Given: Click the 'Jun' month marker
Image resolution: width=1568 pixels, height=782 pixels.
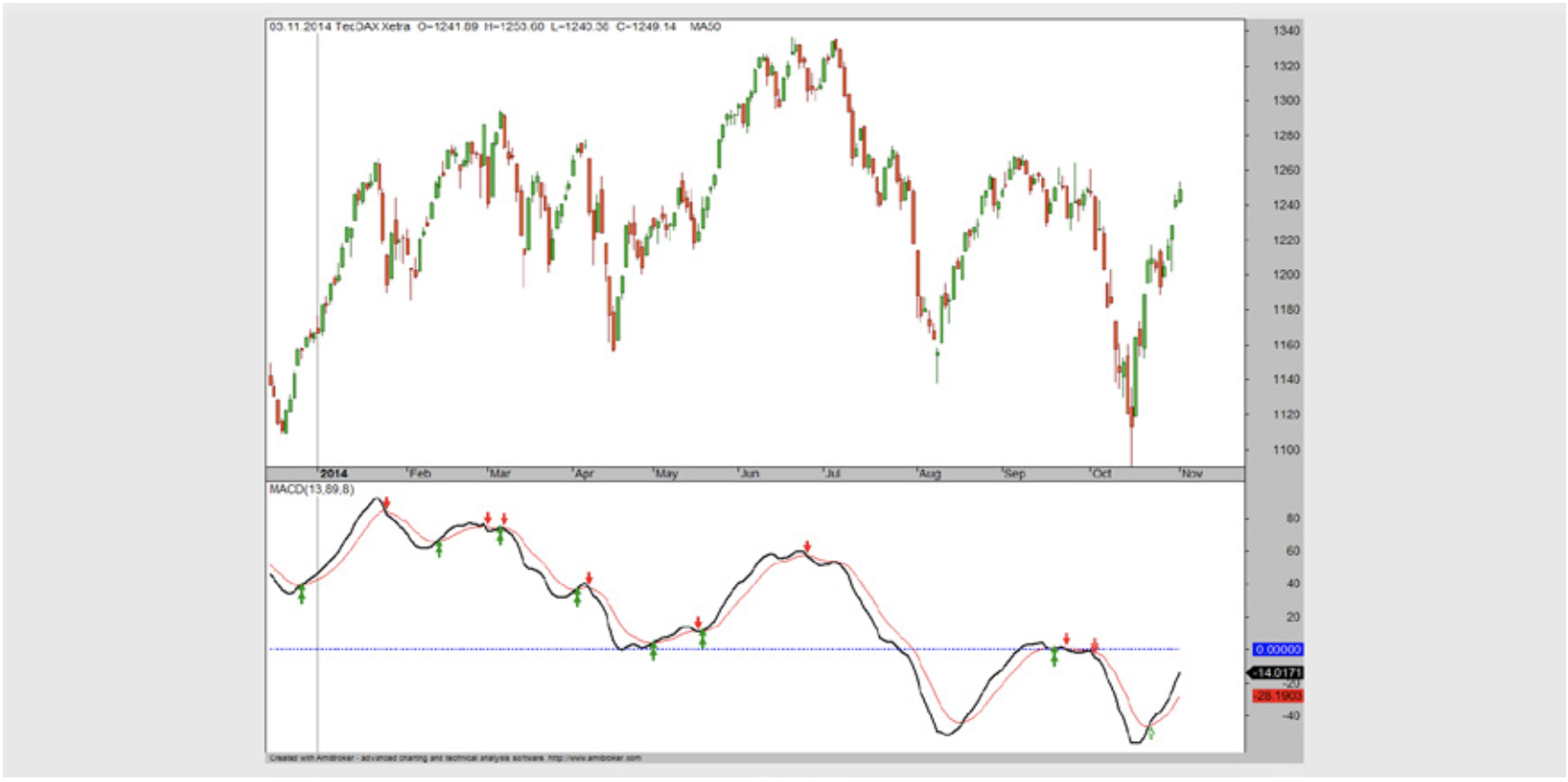Looking at the screenshot, I should pos(750,474).
